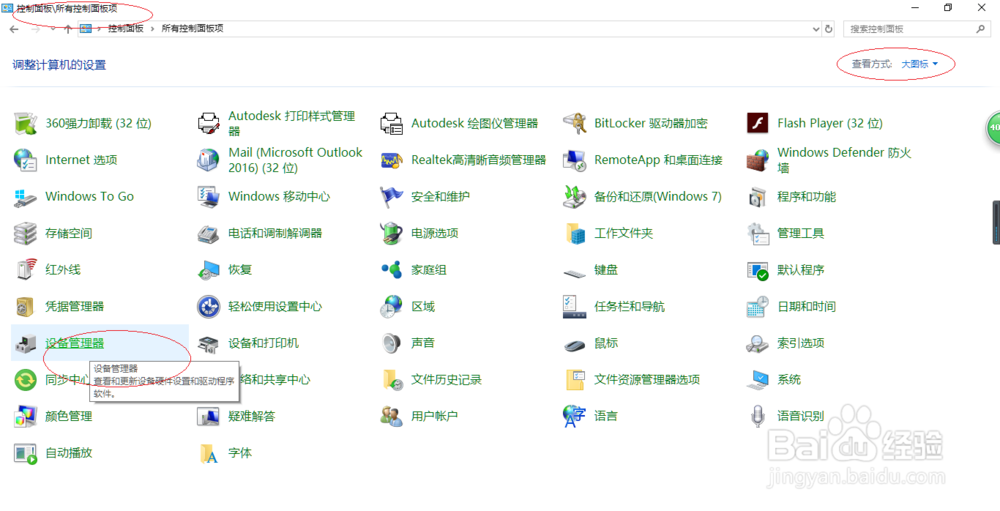Open Autodesk 打印样式管理器 printer icon

click(208, 123)
